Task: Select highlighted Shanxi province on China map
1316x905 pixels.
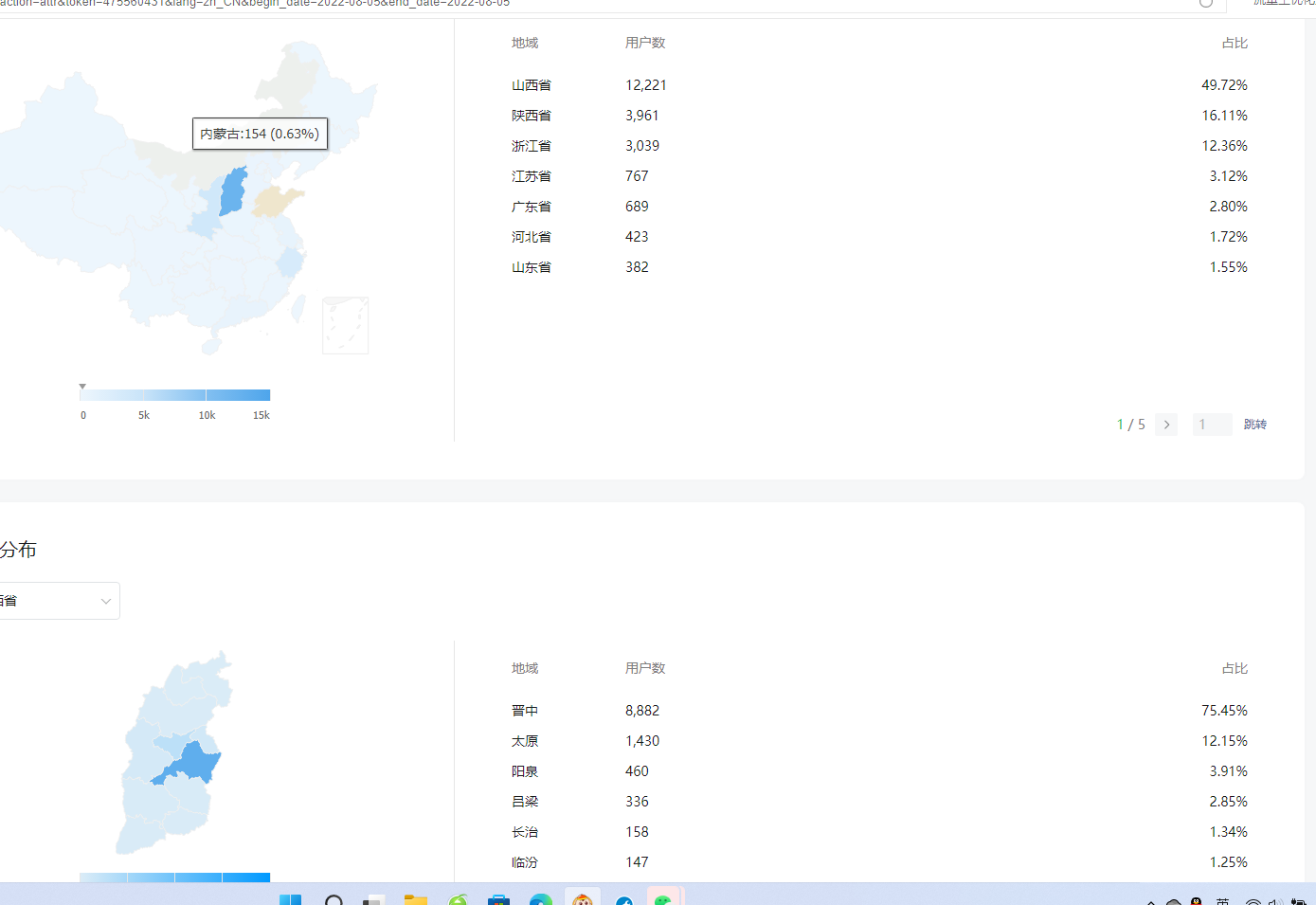Action: [233, 191]
